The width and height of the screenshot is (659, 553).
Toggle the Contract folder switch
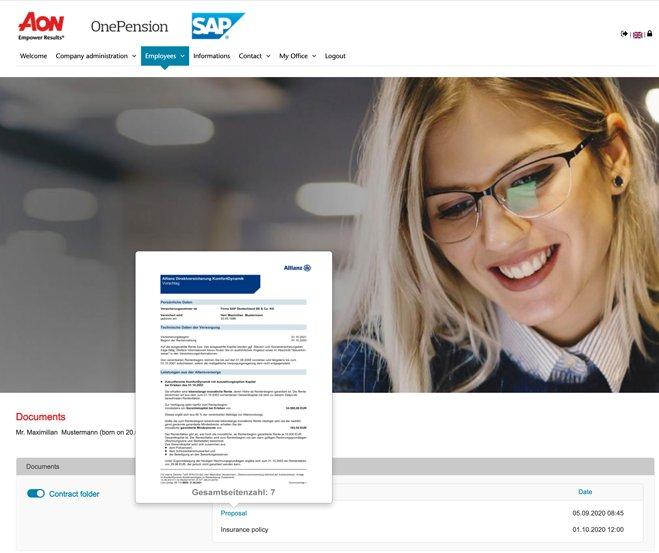36,493
